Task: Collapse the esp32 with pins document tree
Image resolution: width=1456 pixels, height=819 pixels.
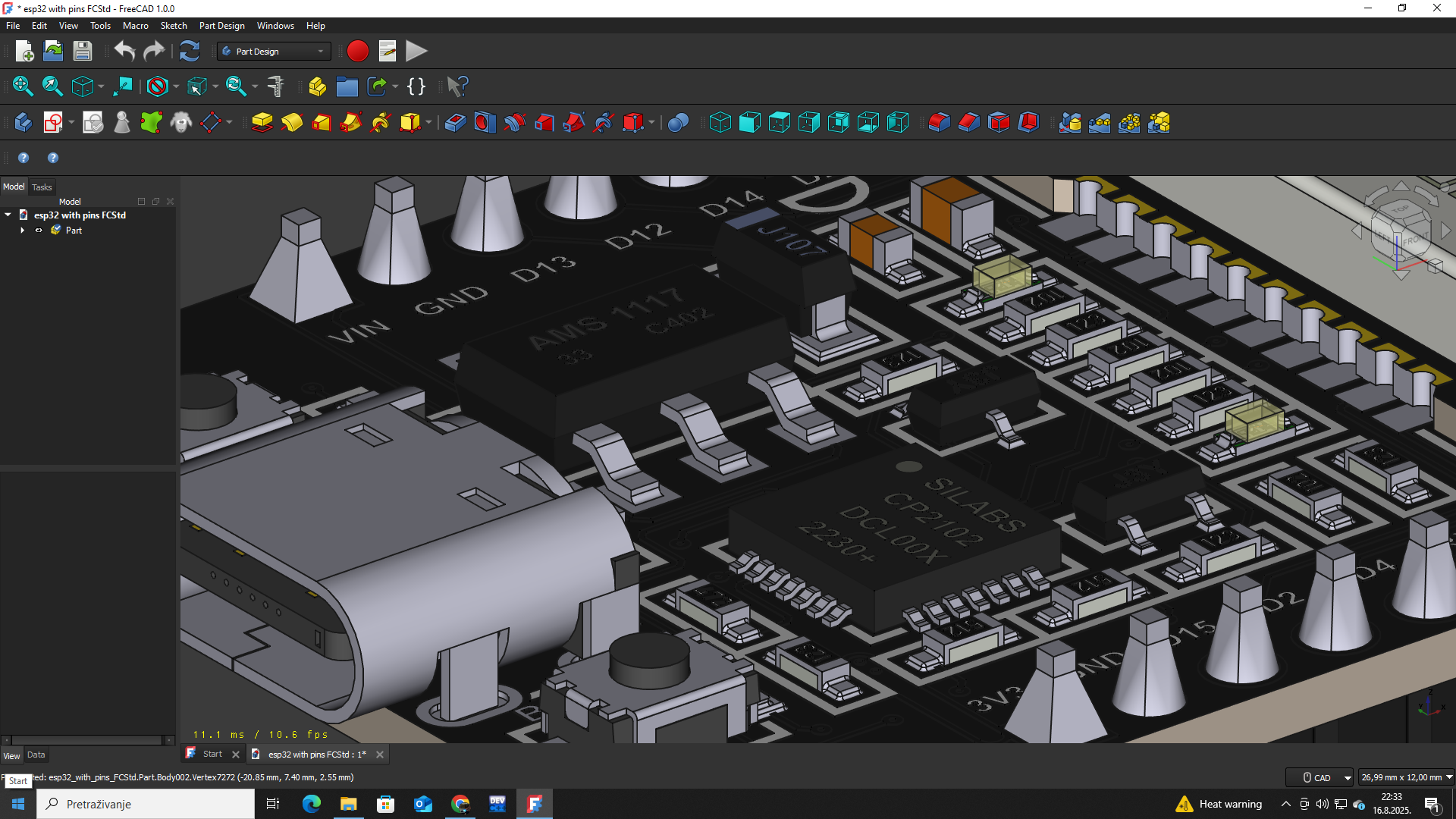Action: point(8,215)
